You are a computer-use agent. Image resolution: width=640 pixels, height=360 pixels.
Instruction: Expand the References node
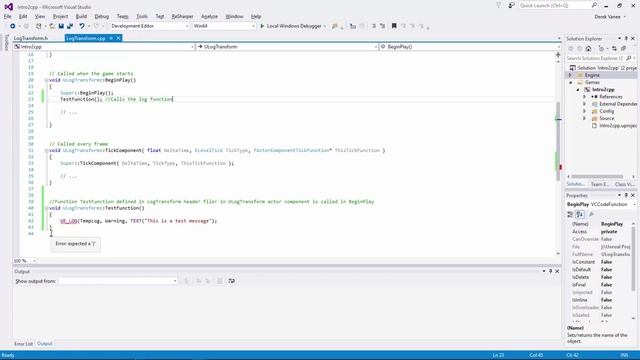point(584,97)
